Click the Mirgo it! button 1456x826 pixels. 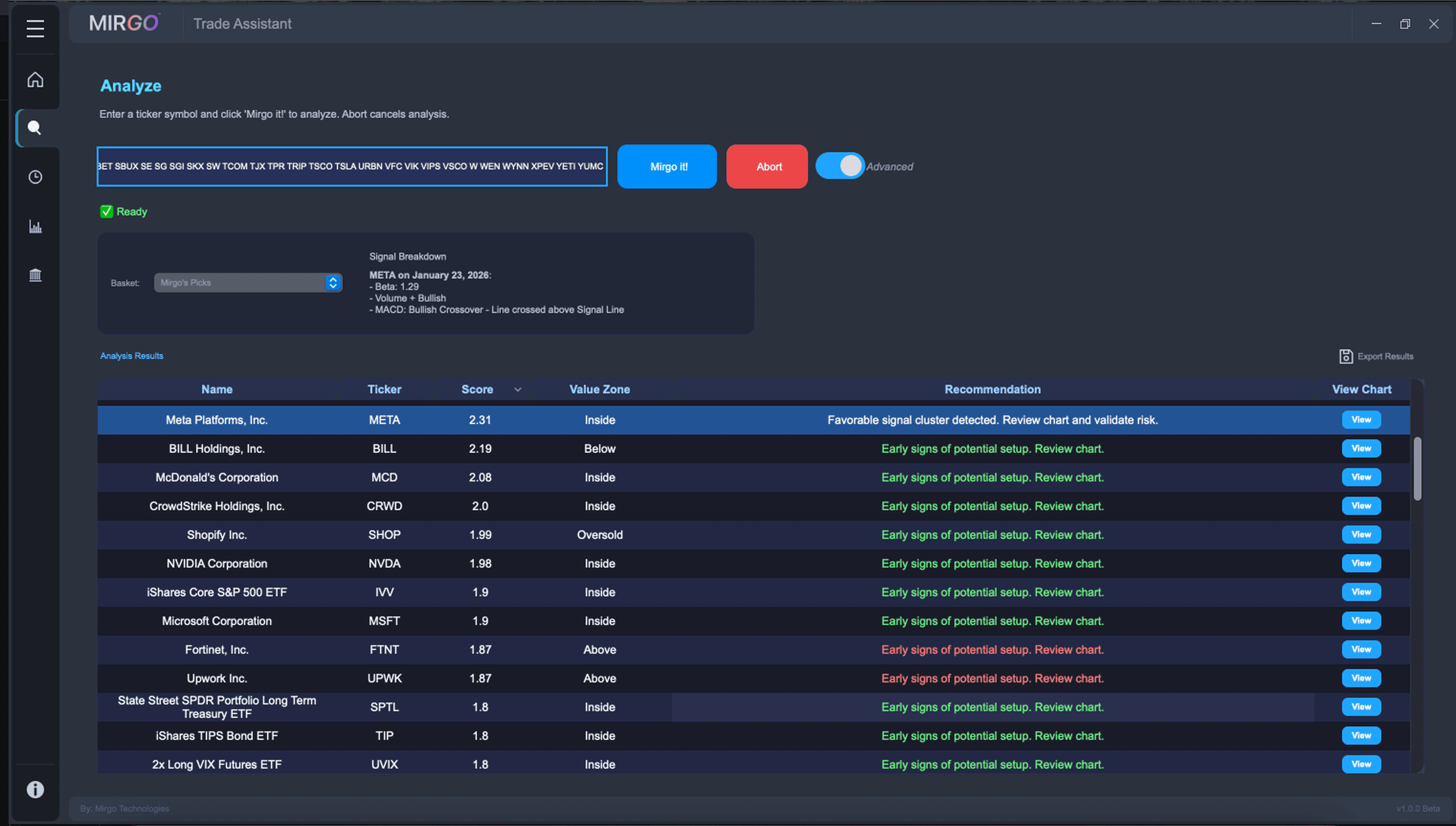667,166
